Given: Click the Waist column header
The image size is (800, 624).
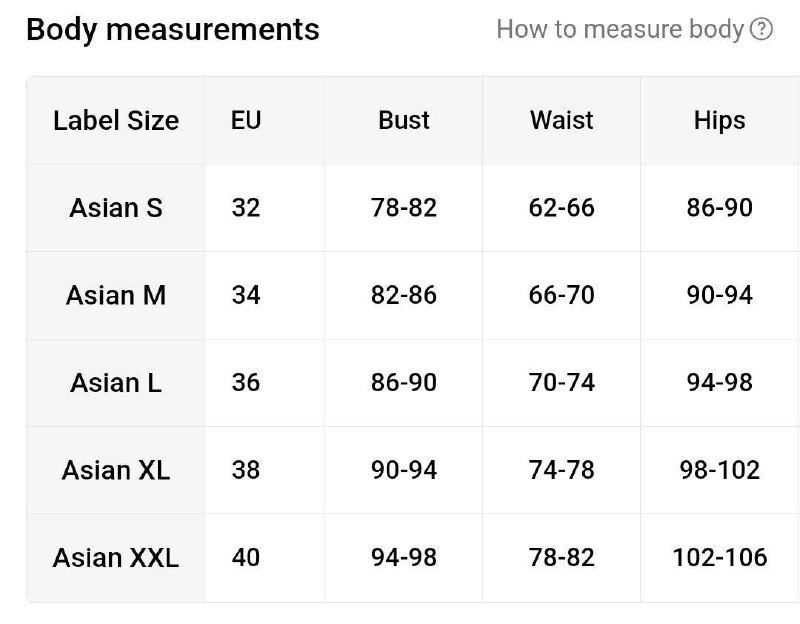Looking at the screenshot, I should 562,120.
